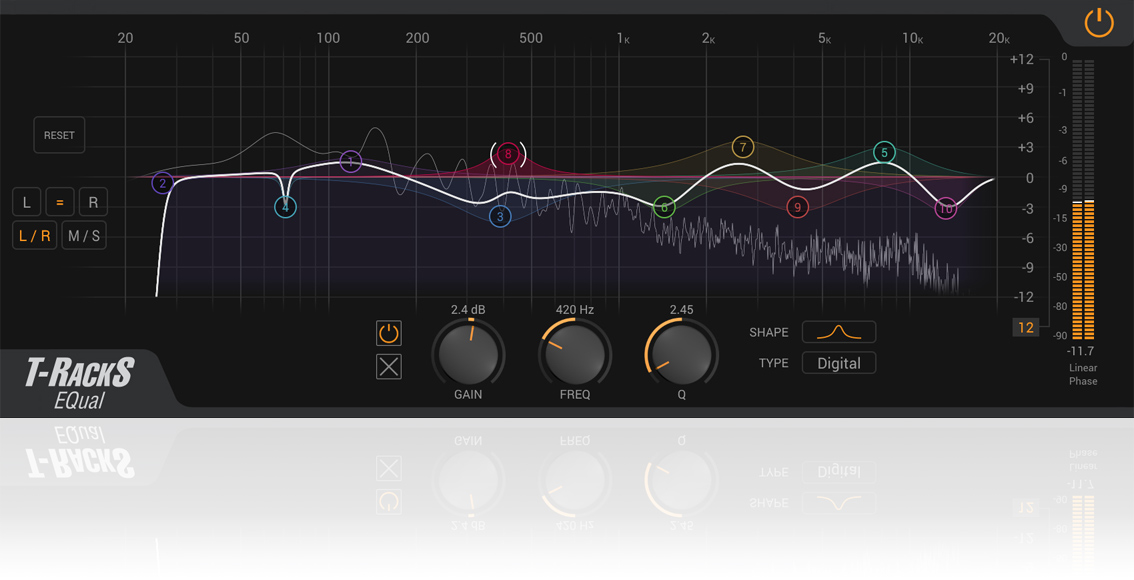The width and height of the screenshot is (1134, 580).
Task: Link channels with the = button
Action: pyautogui.click(x=59, y=201)
